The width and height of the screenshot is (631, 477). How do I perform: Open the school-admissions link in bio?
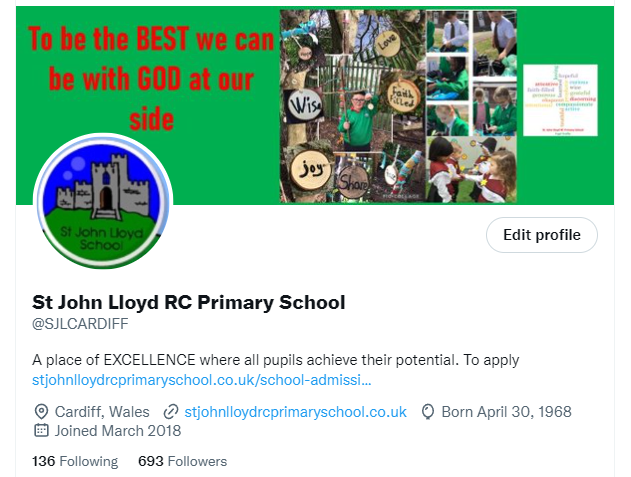coord(202,380)
